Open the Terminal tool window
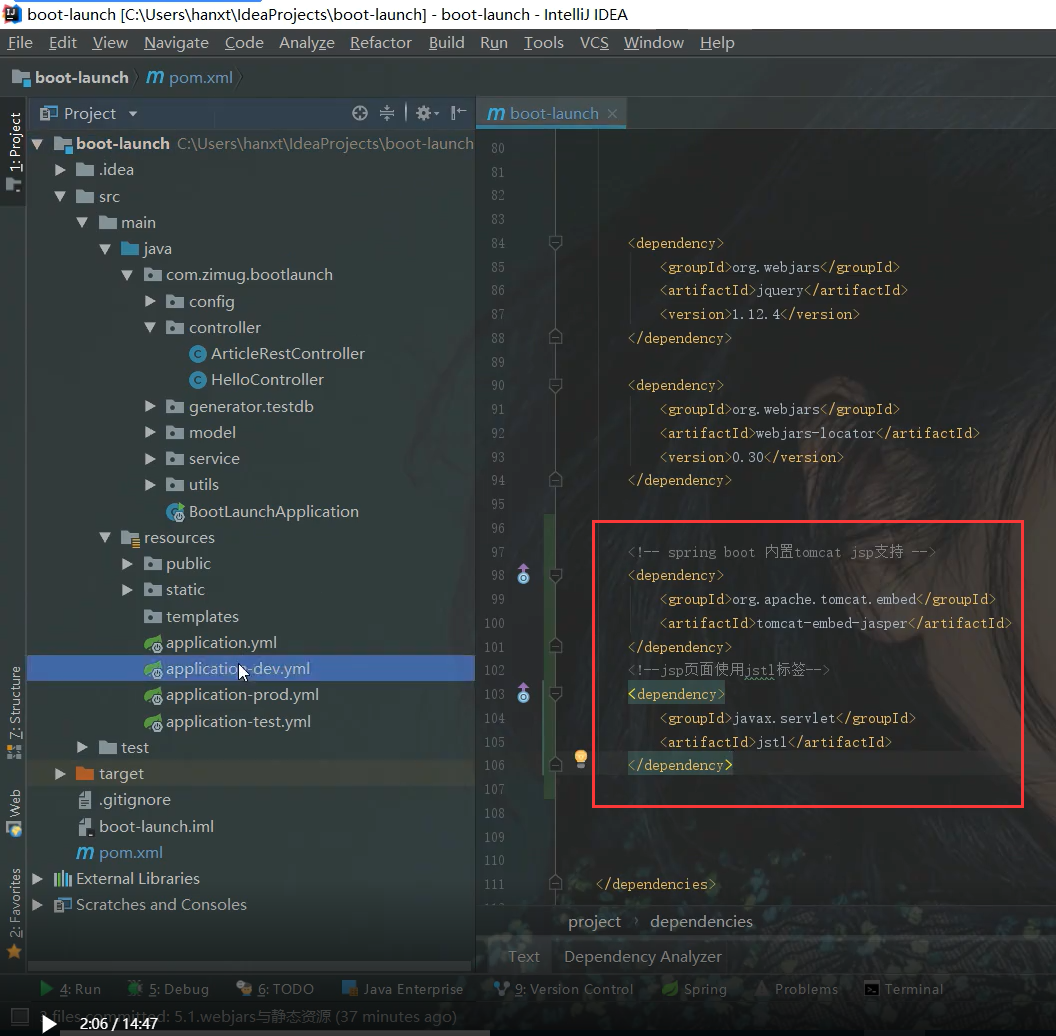Screen dimensions: 1056x1036 904,989
